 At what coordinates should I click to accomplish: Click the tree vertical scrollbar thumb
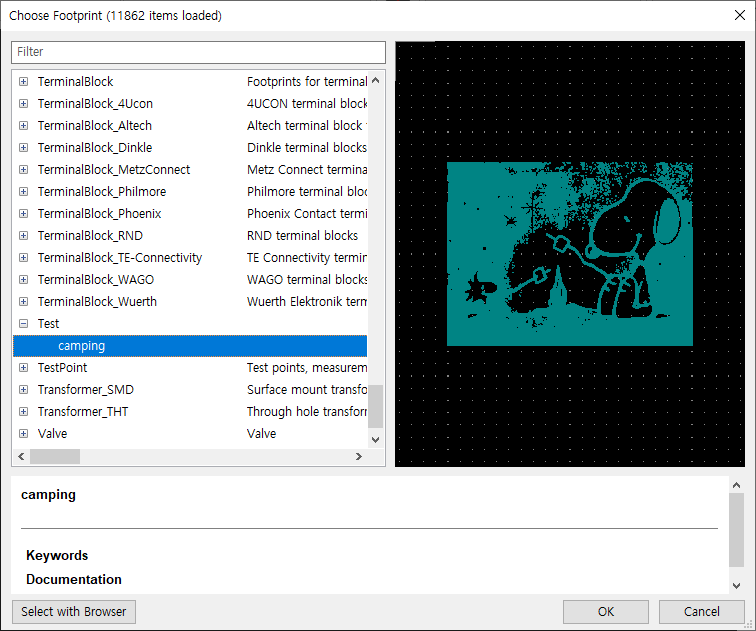pyautogui.click(x=376, y=406)
